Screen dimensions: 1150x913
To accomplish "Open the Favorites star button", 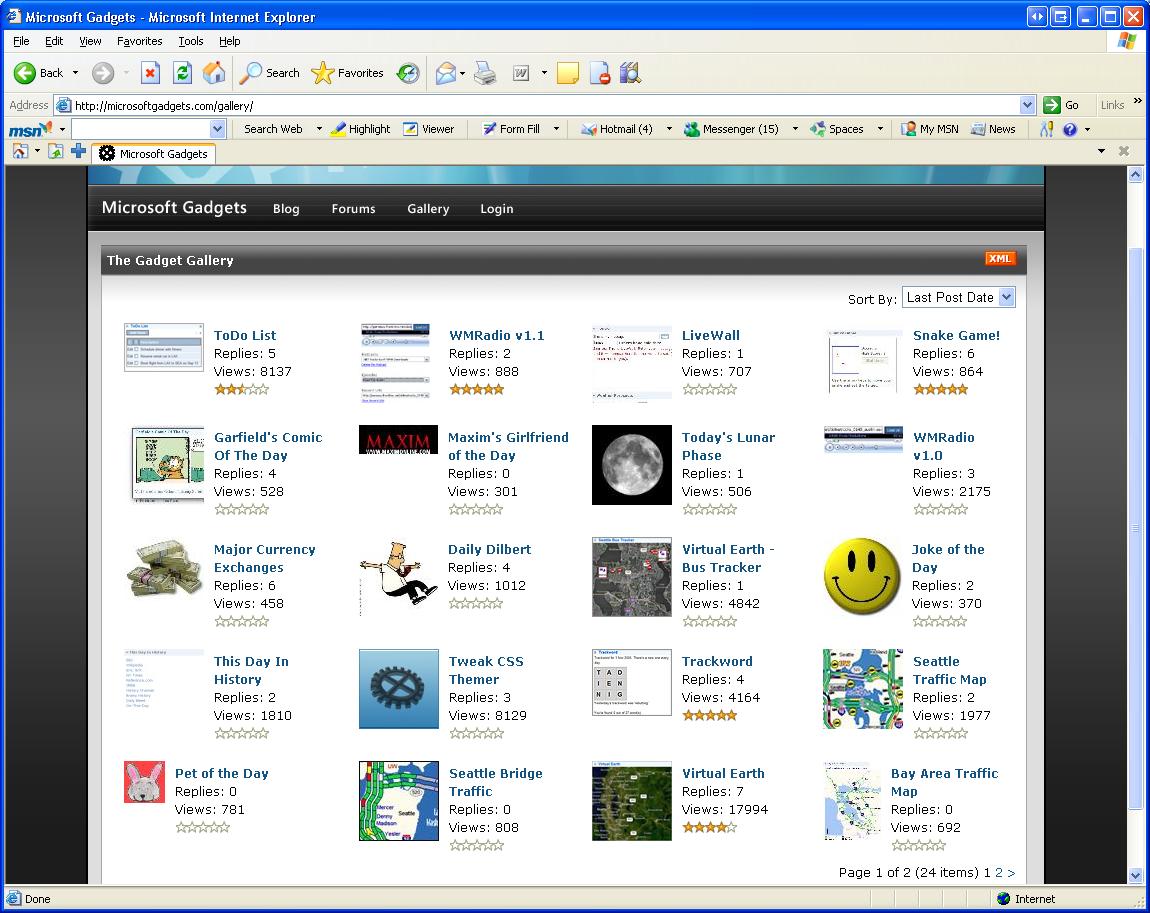I will coord(347,73).
